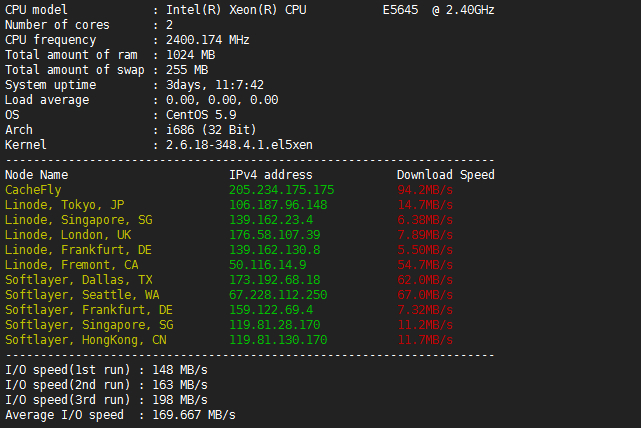Click the Softlayer, HongKong, CN node
The width and height of the screenshot is (641, 428).
point(86,340)
